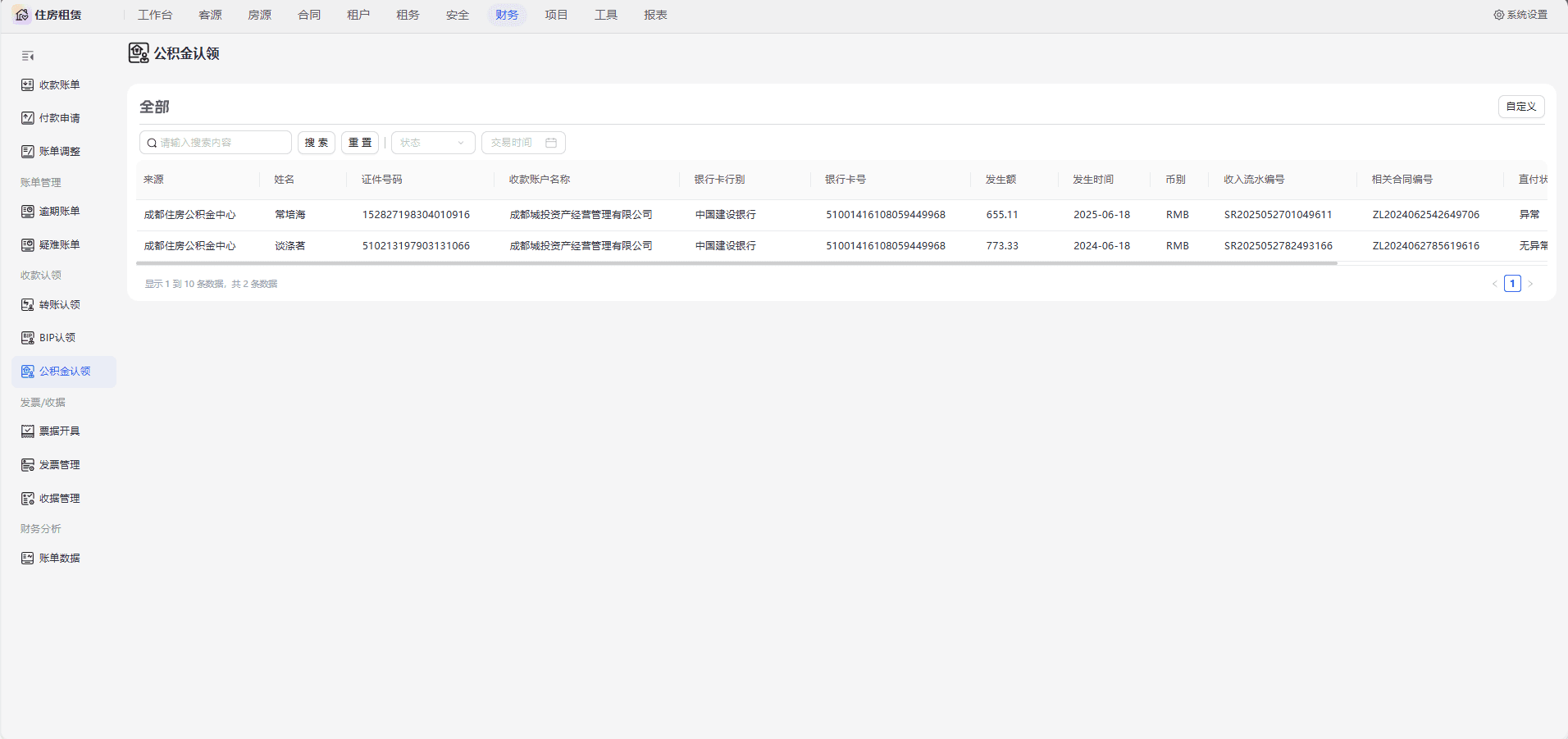The height and width of the screenshot is (739, 1568).
Task: Open 系统设置 via the gear icon
Action: tap(1499, 15)
